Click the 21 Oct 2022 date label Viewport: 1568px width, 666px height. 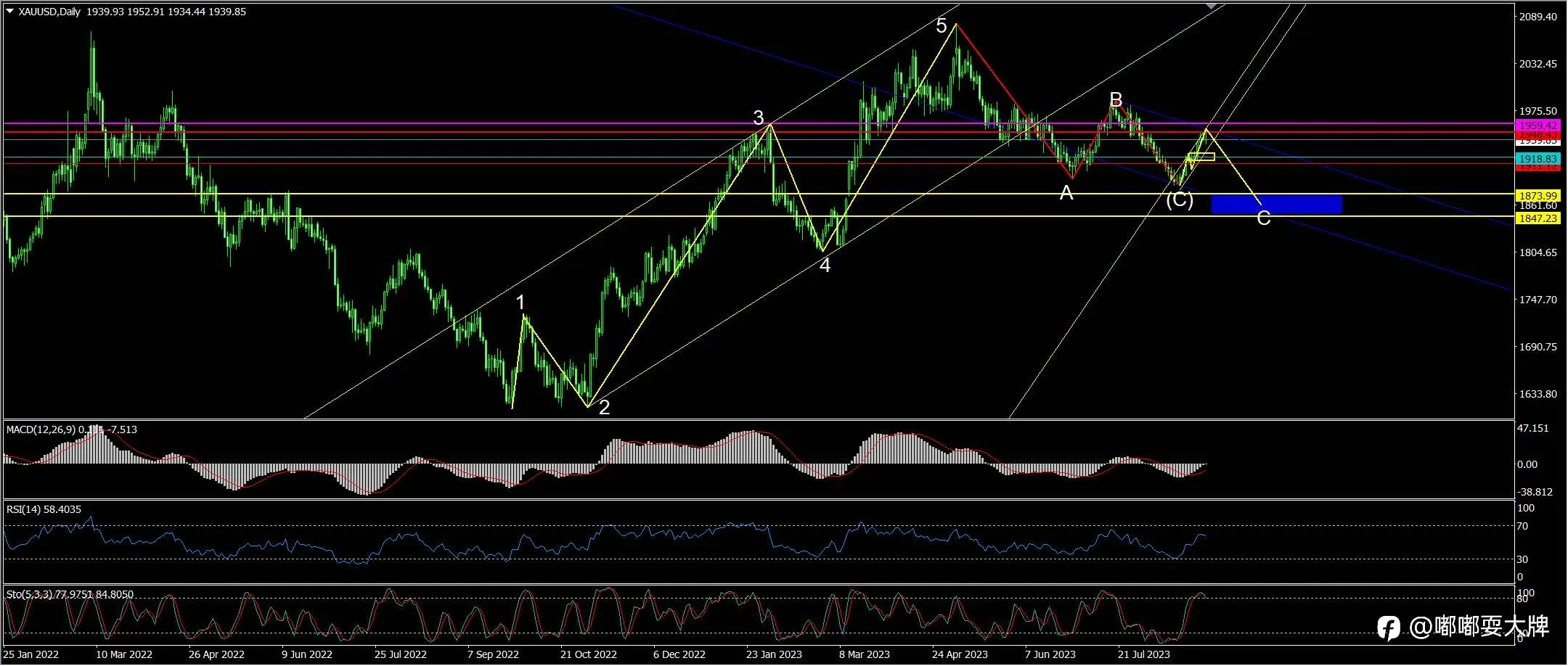tap(588, 654)
